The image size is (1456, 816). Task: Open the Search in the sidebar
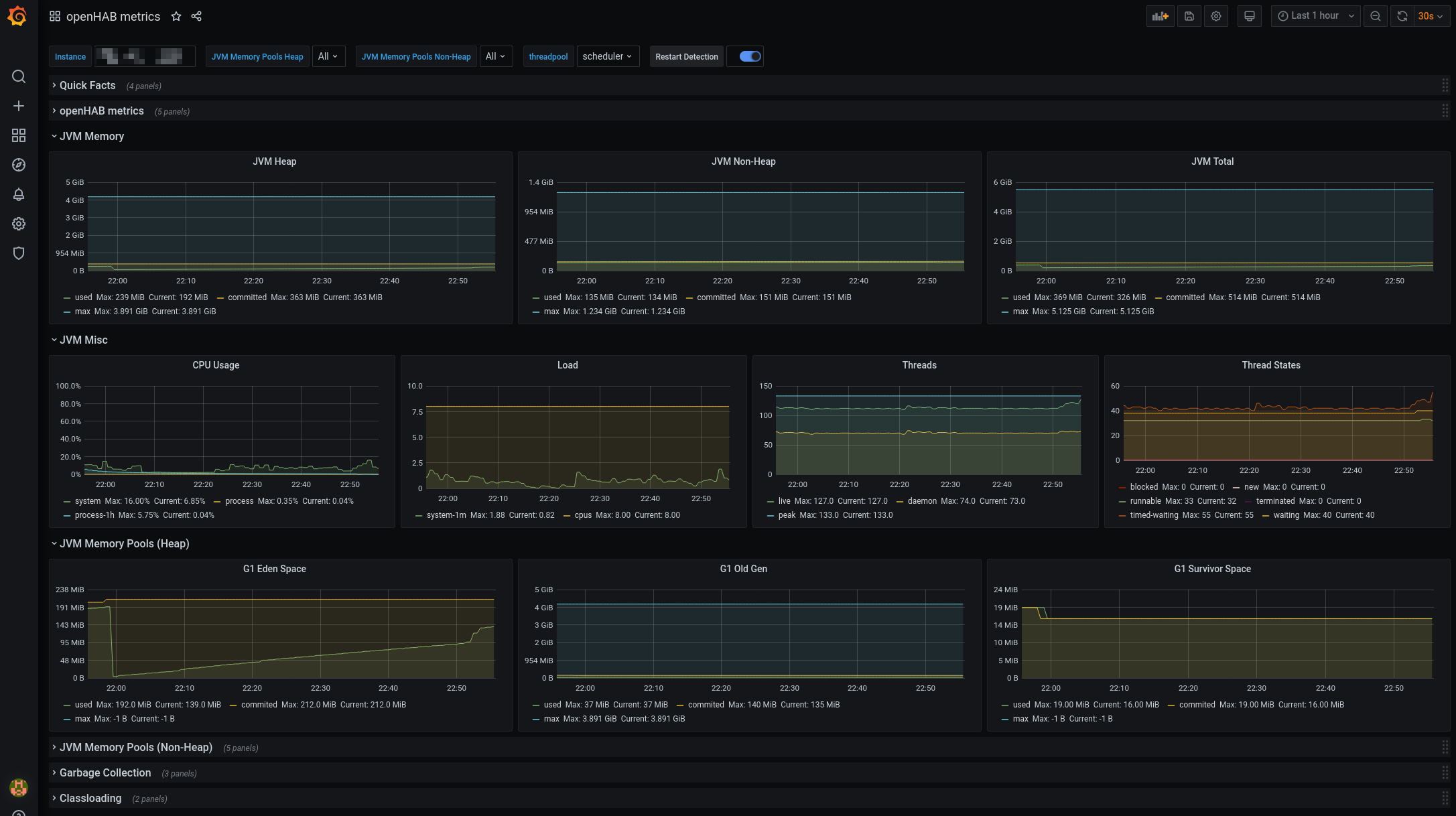[x=19, y=76]
